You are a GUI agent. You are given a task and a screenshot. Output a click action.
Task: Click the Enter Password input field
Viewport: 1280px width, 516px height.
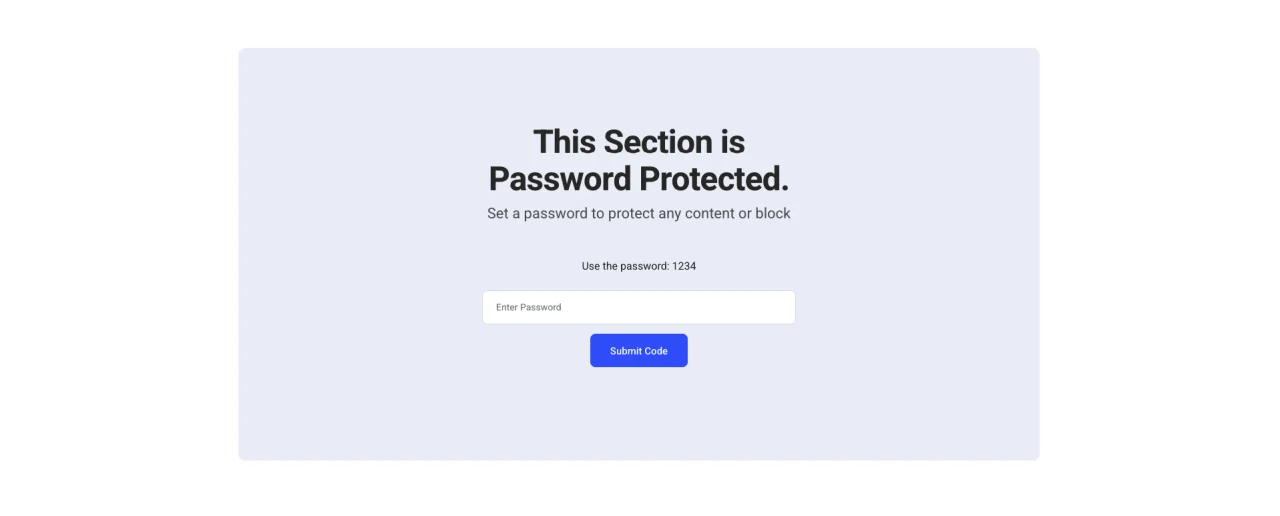point(638,307)
